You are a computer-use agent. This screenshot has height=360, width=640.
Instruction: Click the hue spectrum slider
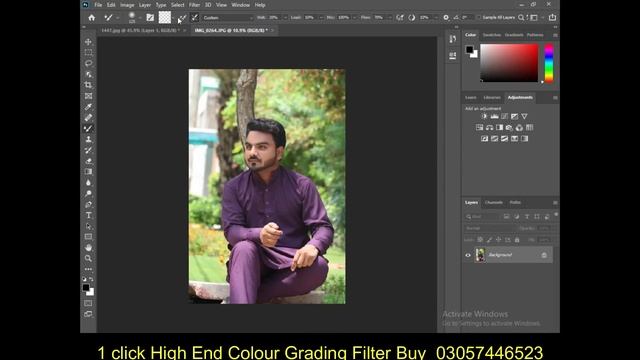tap(549, 63)
